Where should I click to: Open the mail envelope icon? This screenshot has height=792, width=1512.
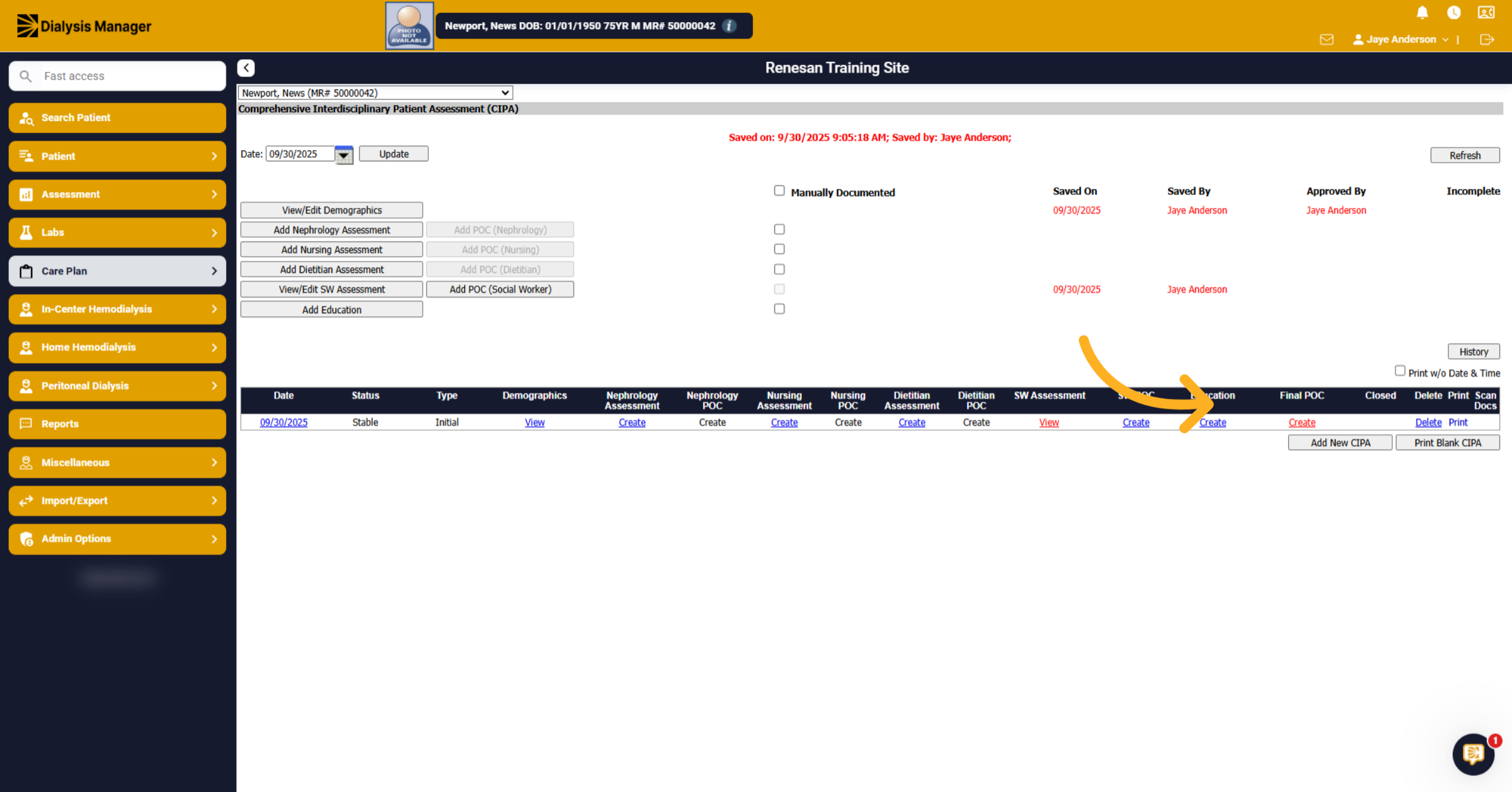pos(1327,39)
